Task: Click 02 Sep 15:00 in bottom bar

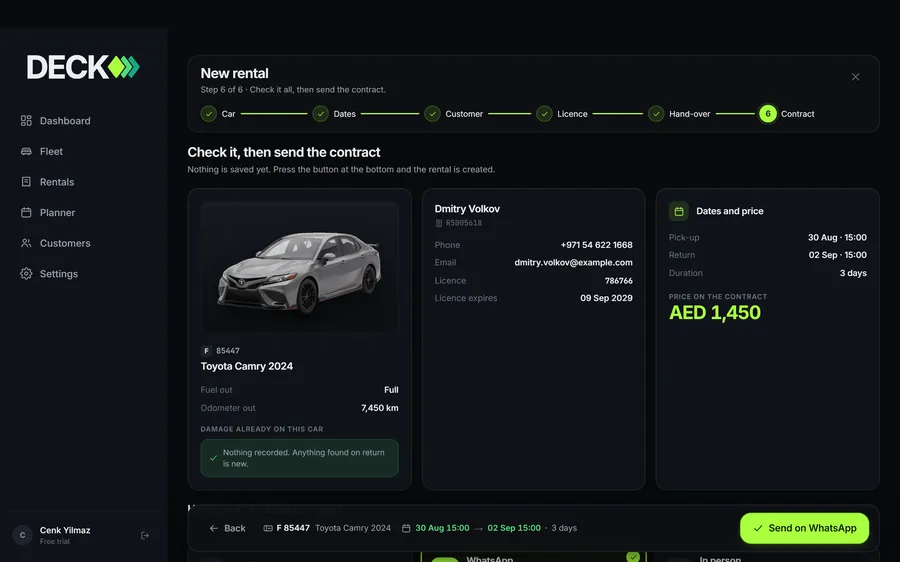Action: [514, 528]
